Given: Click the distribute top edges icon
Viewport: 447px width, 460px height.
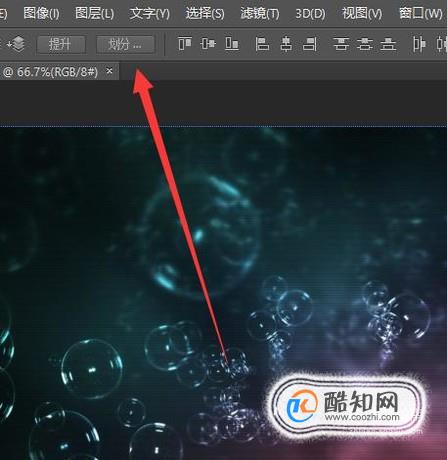Looking at the screenshot, I should (341, 44).
